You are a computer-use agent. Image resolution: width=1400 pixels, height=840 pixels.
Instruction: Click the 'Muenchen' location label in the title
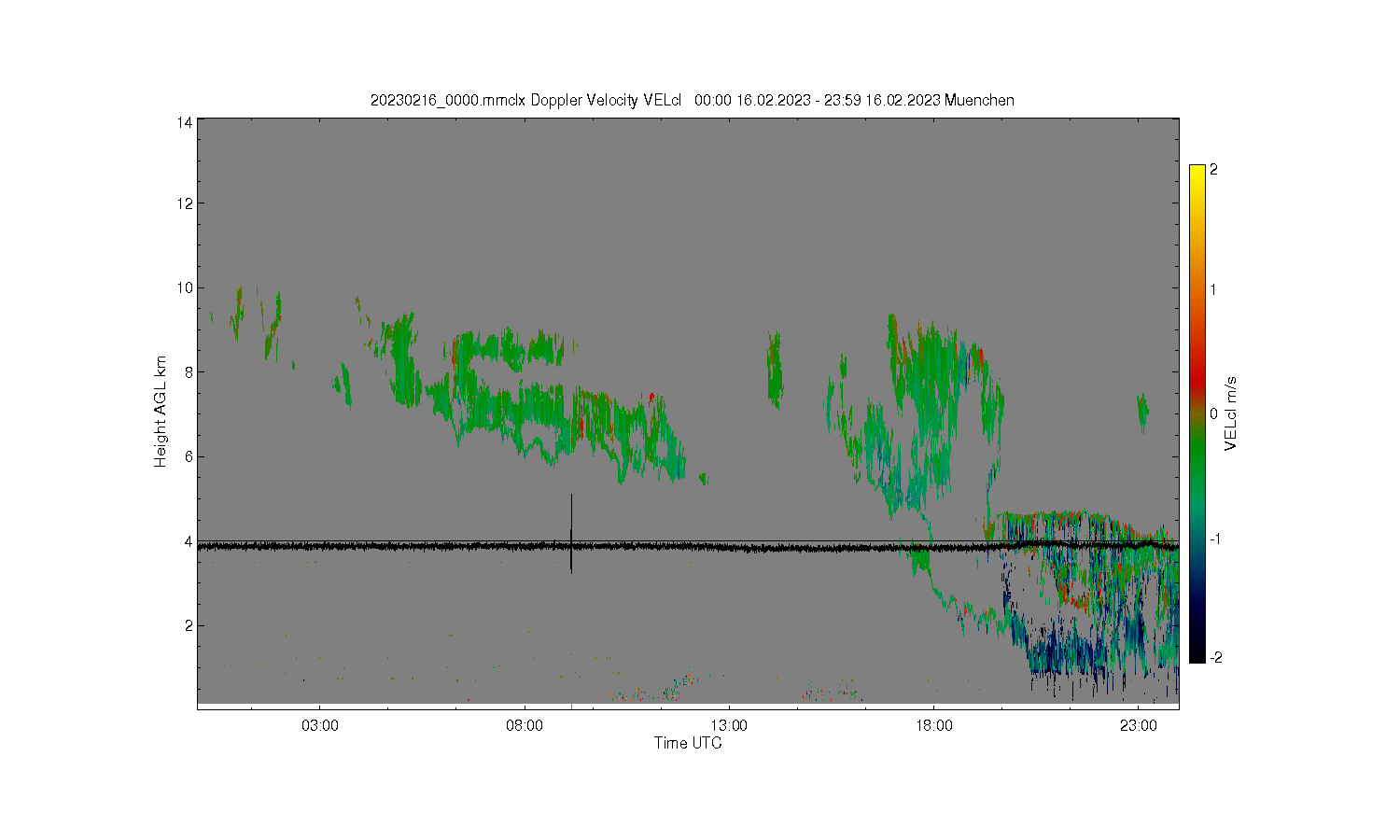[979, 100]
